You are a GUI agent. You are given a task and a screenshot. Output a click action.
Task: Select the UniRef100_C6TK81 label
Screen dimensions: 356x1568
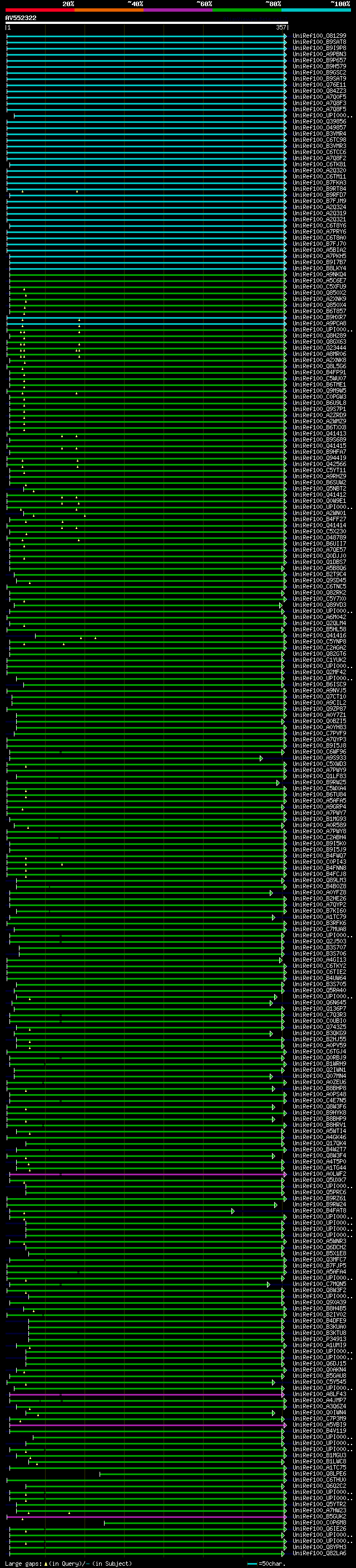(x=319, y=164)
